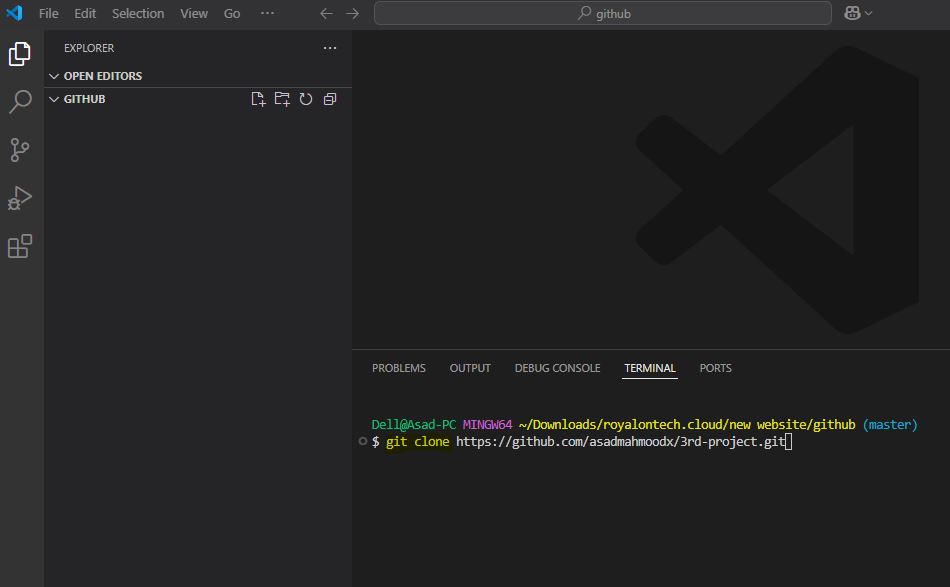Switch to the Problems tab
This screenshot has height=587, width=950.
[x=399, y=368]
